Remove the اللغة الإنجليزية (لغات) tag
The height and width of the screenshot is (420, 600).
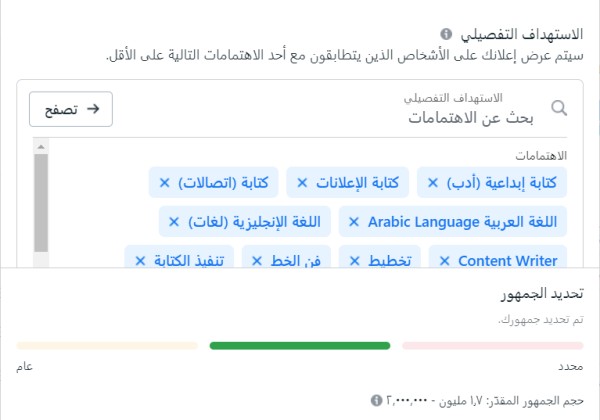tap(174, 222)
